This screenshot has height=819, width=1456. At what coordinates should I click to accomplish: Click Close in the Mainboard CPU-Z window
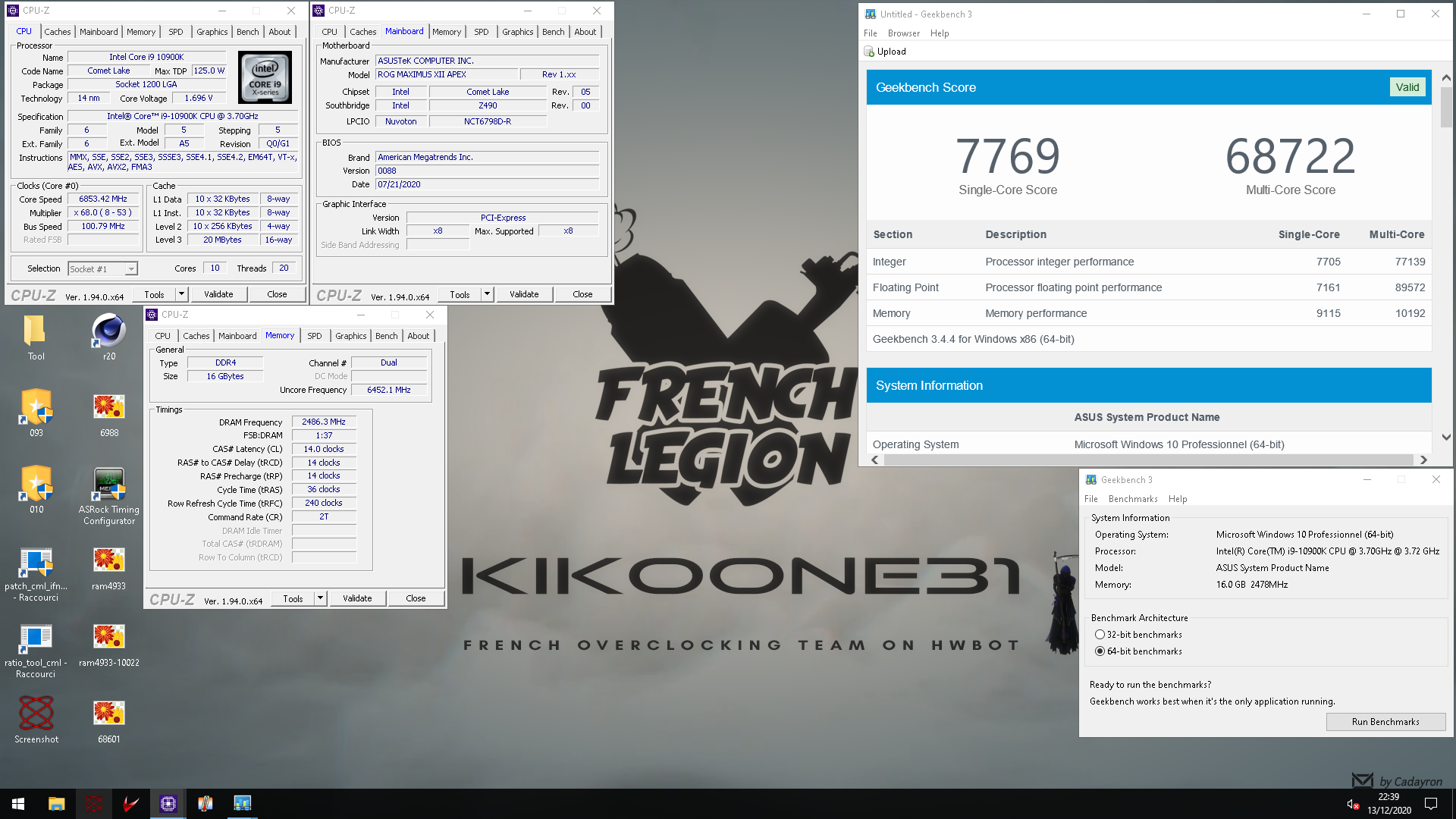[x=582, y=294]
